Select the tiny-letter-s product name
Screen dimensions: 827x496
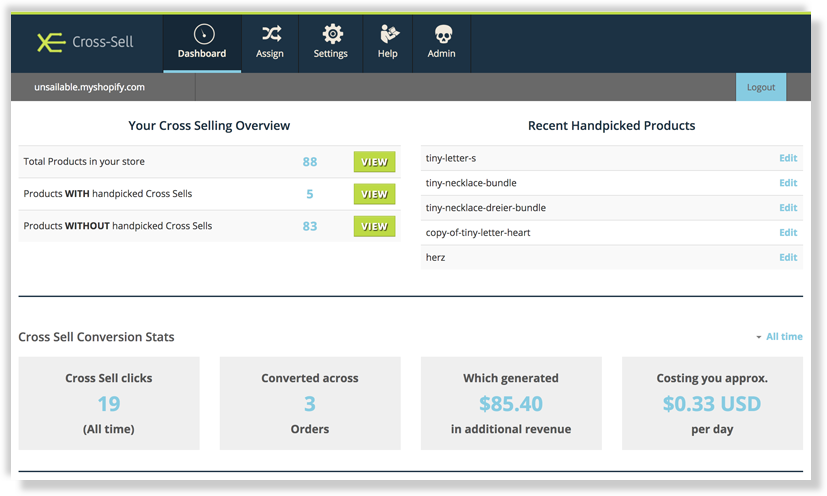(x=451, y=158)
